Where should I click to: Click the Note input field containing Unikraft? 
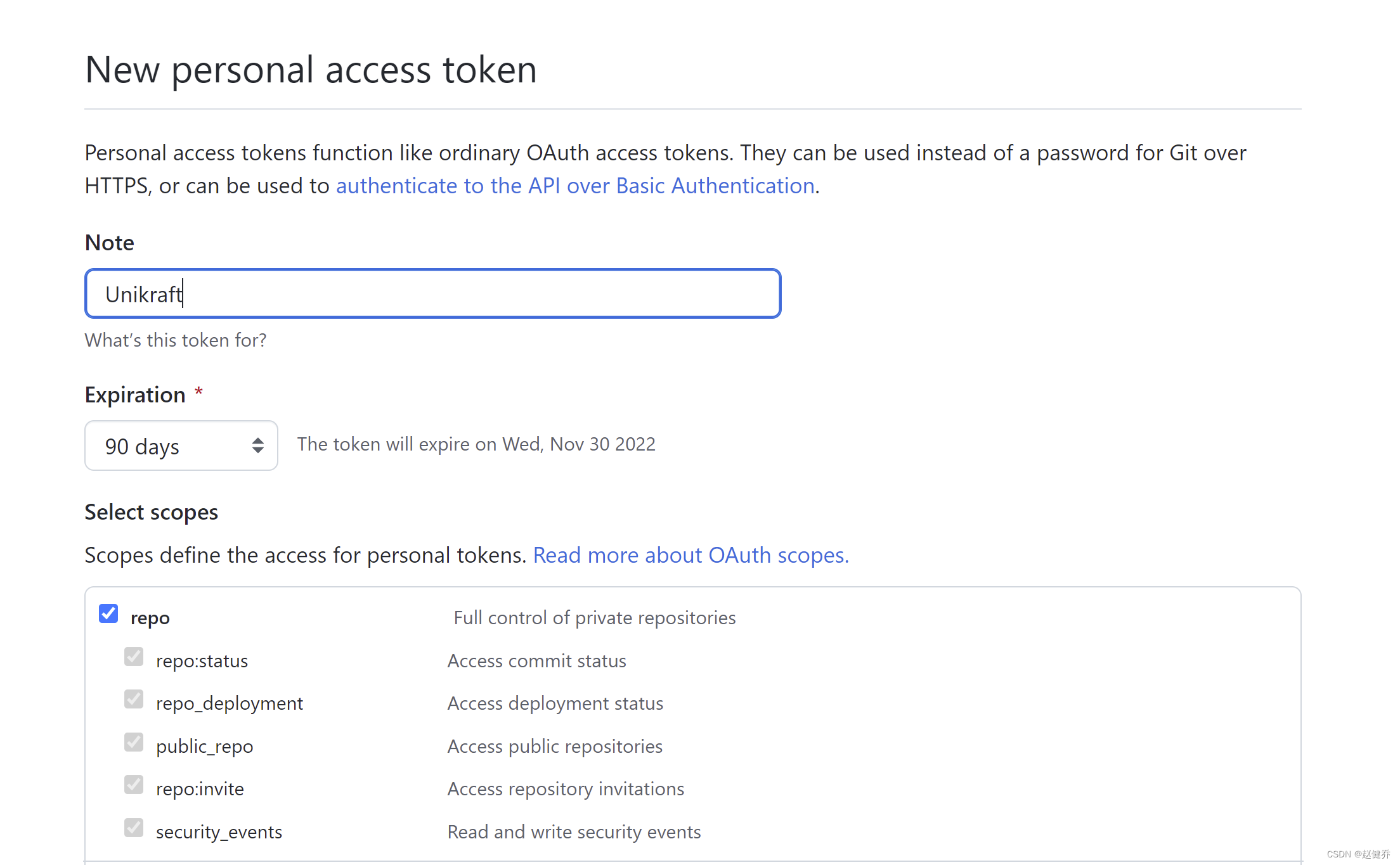(432, 294)
